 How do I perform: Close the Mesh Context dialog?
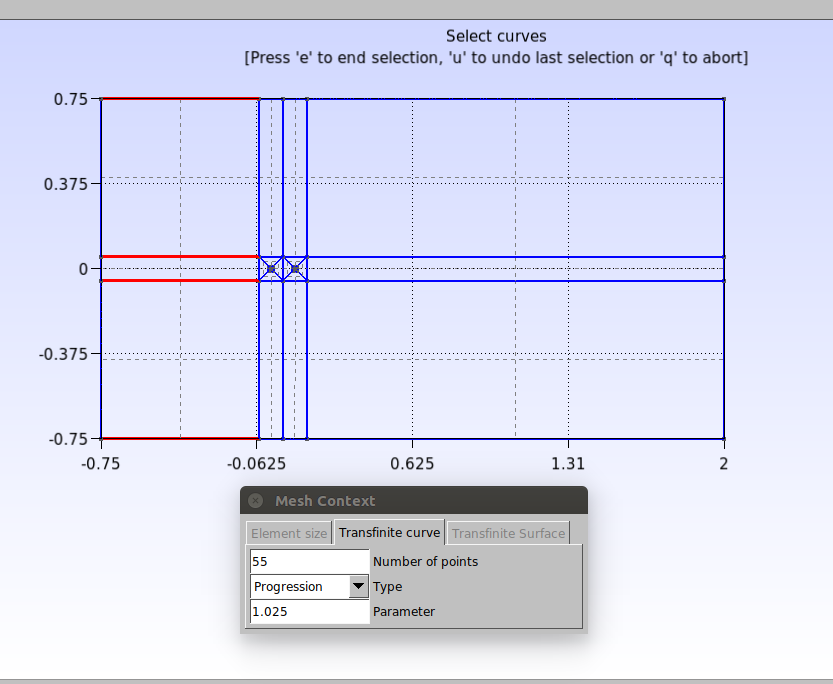point(256,500)
